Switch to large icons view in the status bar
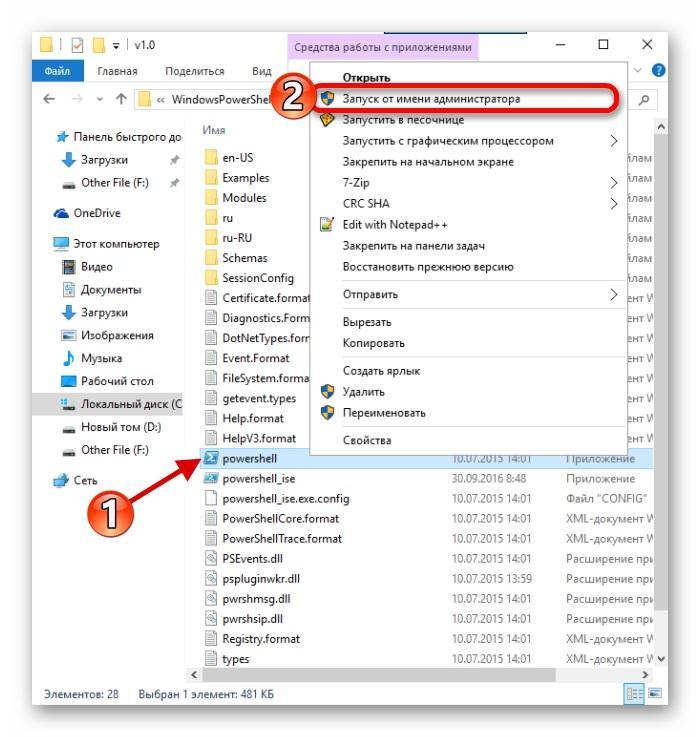This screenshot has width=700, height=737. pyautogui.click(x=654, y=693)
